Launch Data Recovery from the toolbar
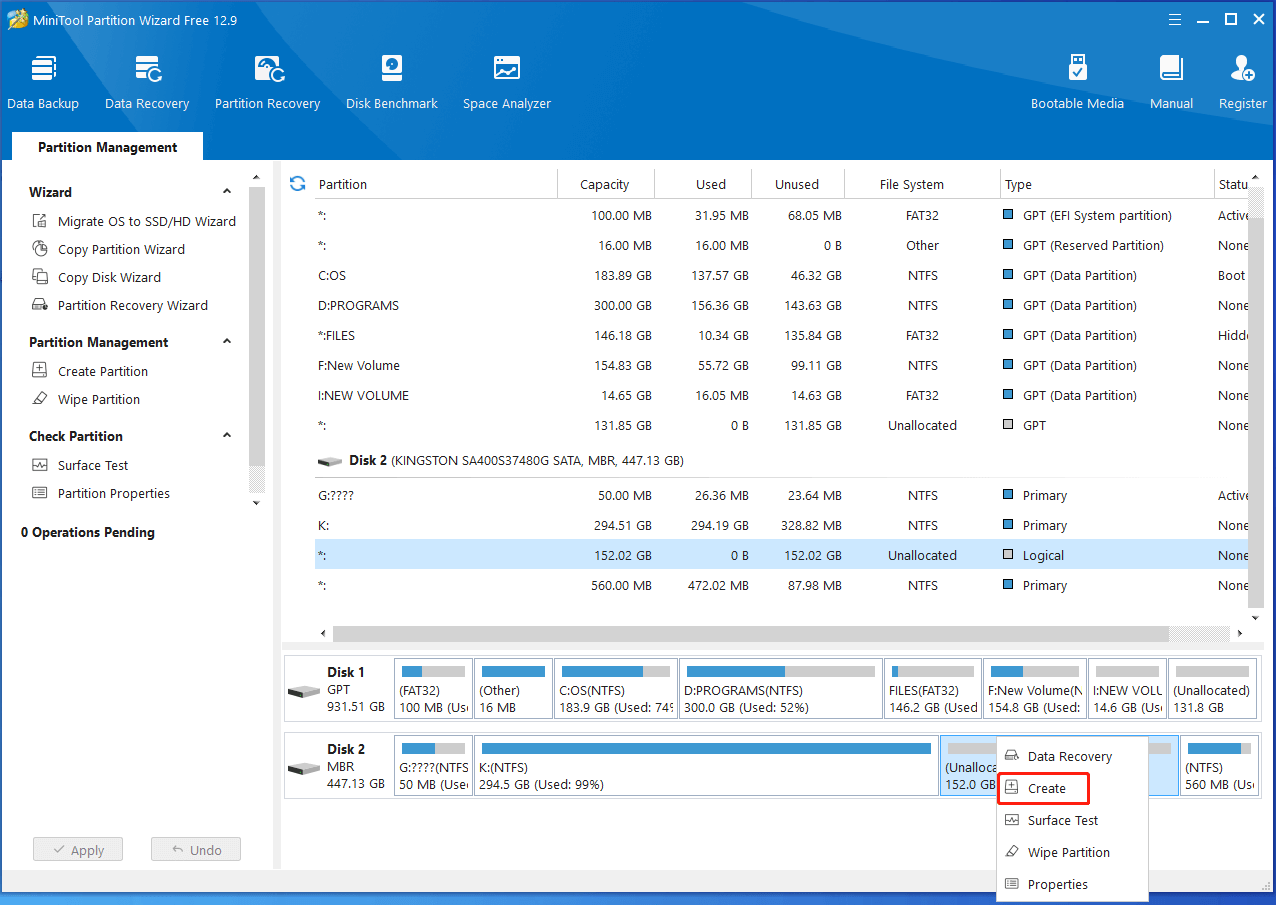 [x=147, y=82]
